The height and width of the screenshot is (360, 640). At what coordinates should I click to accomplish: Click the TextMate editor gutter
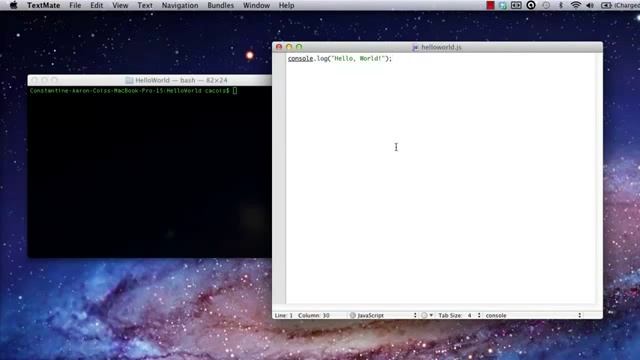tap(279, 178)
